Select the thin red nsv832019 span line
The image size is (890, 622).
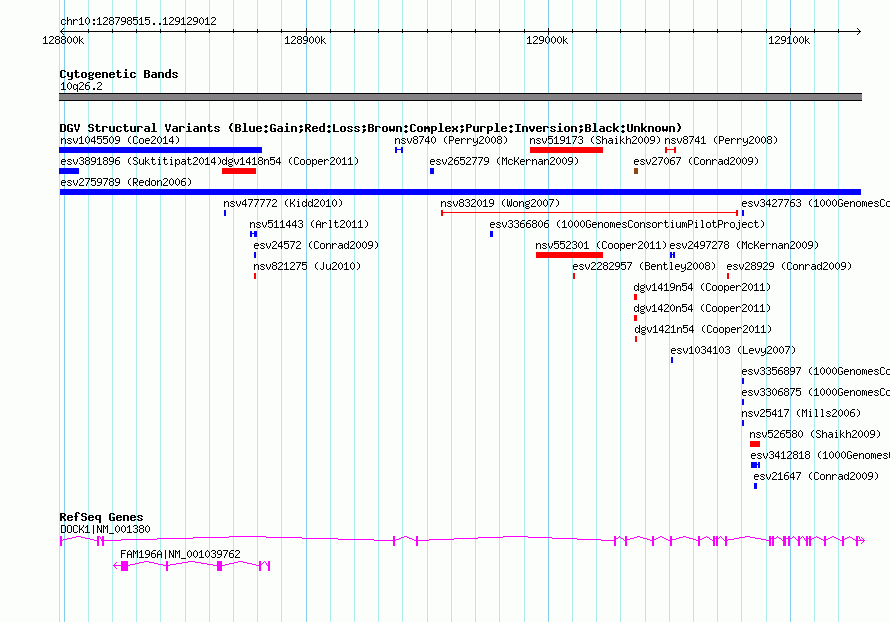[x=590, y=213]
